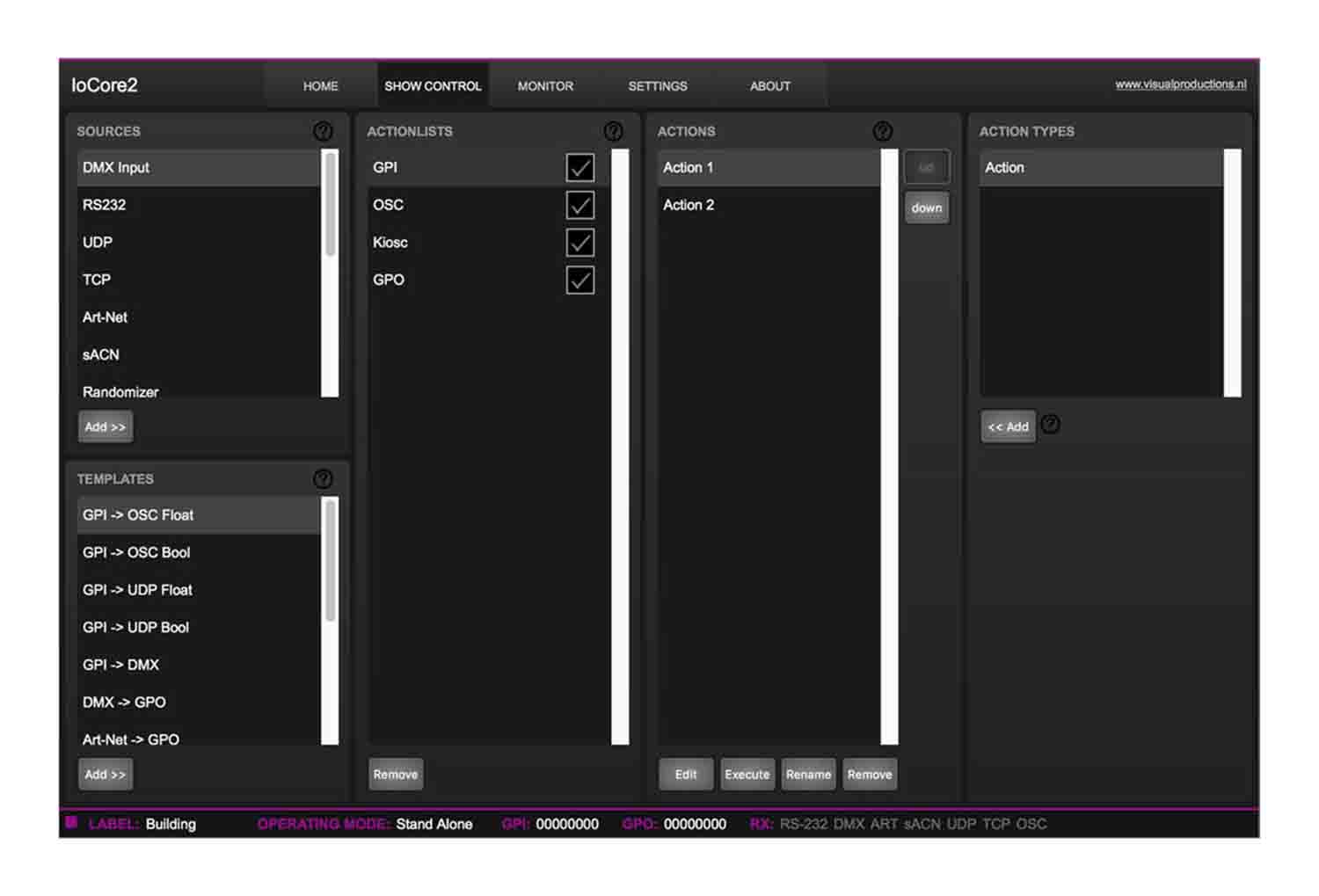Click the Stand Alone operating mode value

pos(434,824)
